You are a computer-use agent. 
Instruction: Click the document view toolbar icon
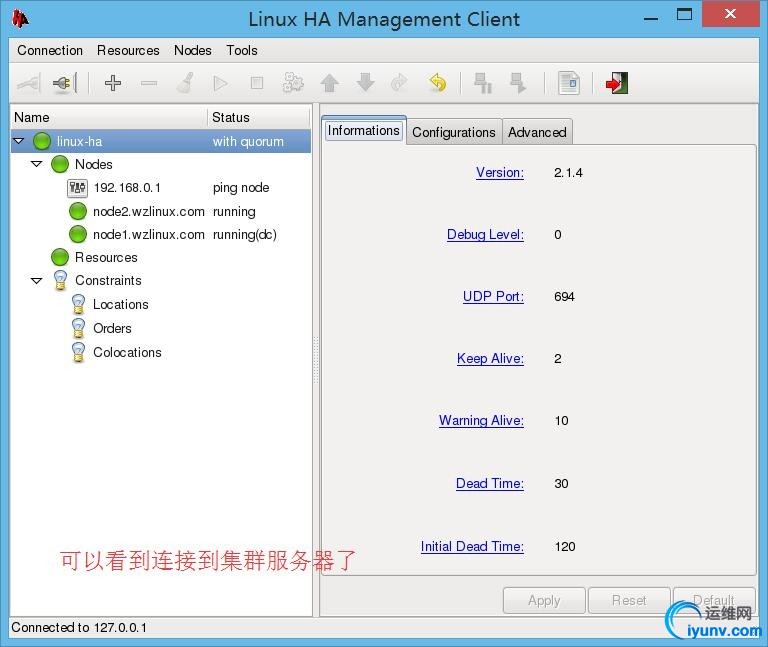pos(569,83)
